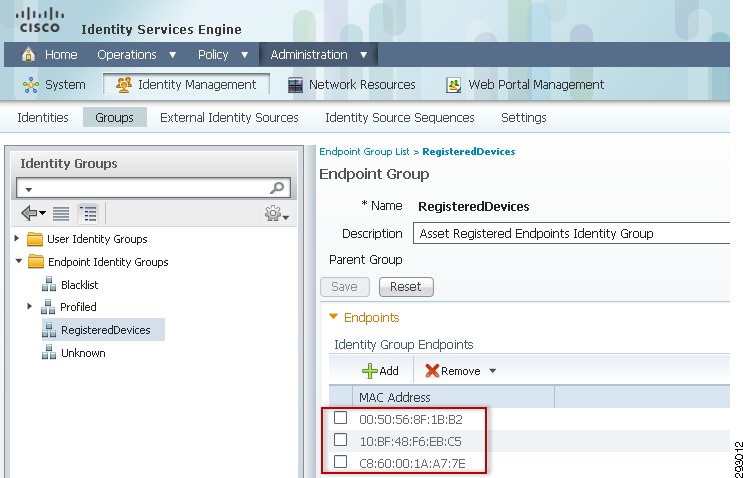Open the Policy dropdown arrow
Screen dimensions: 743x478
(x=245, y=55)
